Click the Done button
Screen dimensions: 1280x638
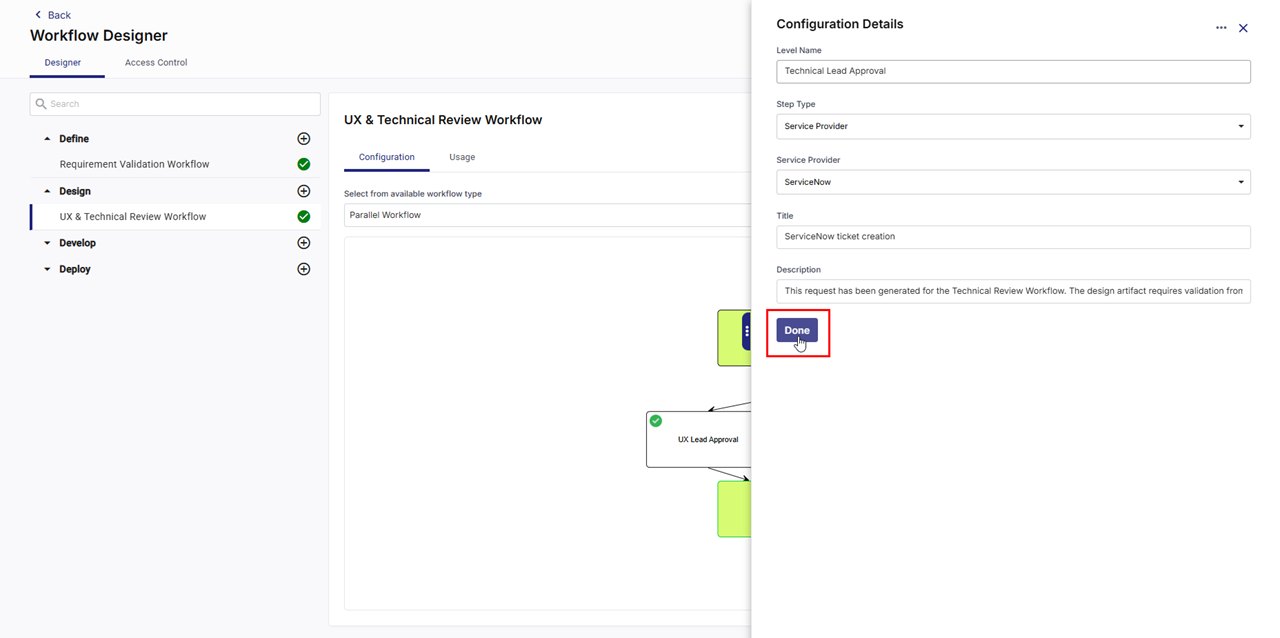tap(797, 330)
